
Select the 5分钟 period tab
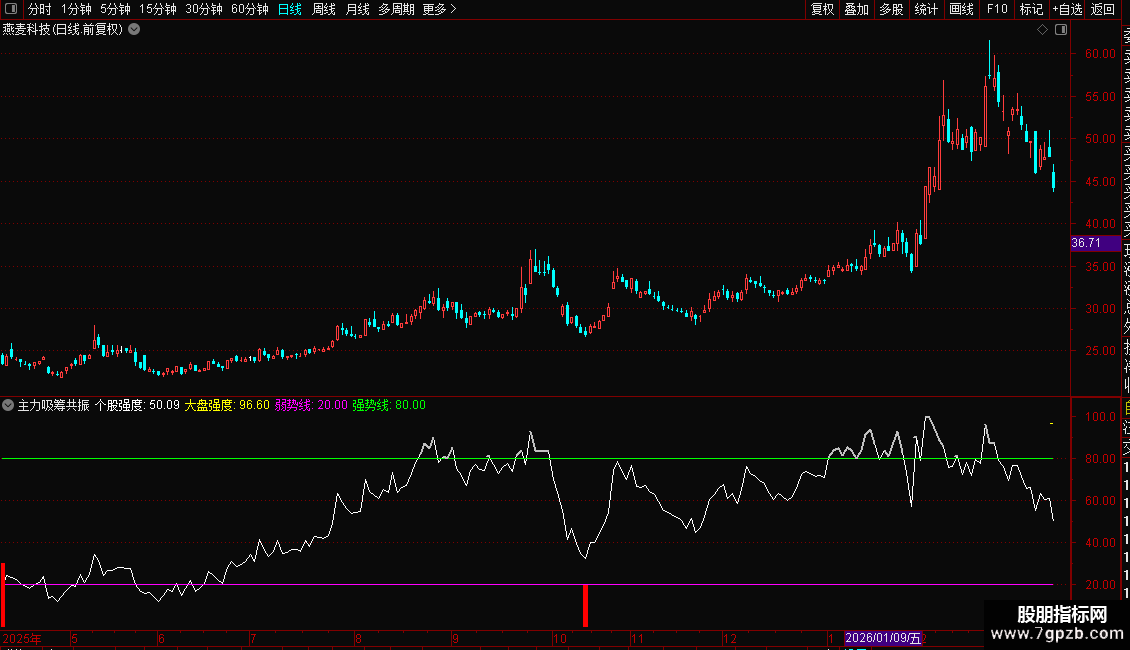tap(115, 9)
